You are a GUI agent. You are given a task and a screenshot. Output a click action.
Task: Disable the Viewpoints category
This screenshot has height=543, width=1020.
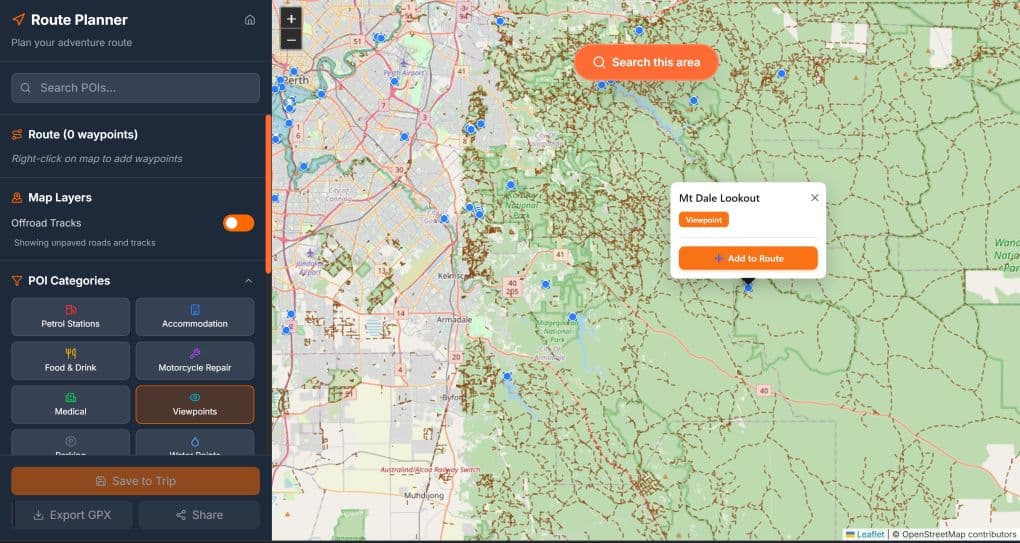[195, 404]
